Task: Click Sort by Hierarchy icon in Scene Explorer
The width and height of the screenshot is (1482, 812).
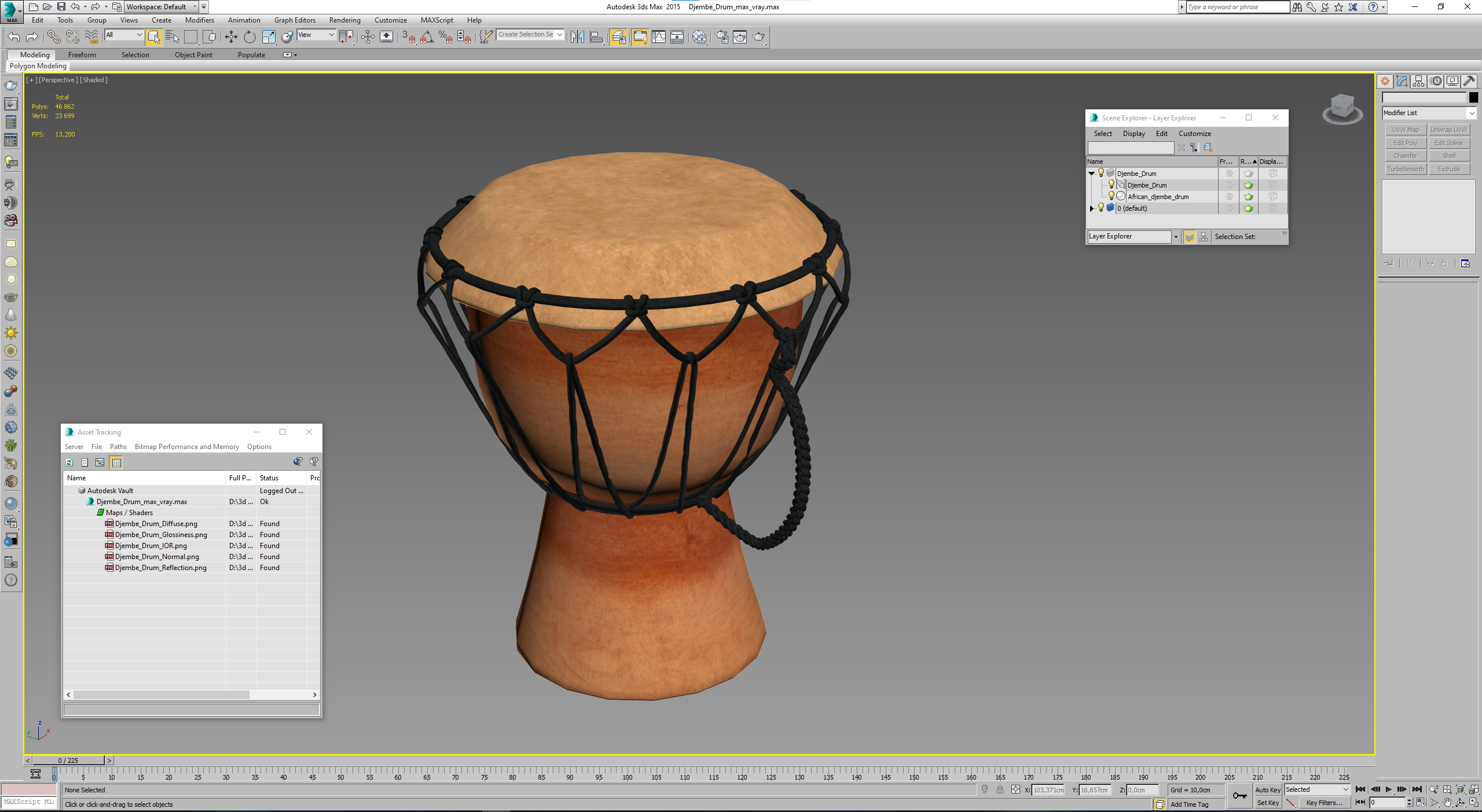Action: click(x=1204, y=237)
